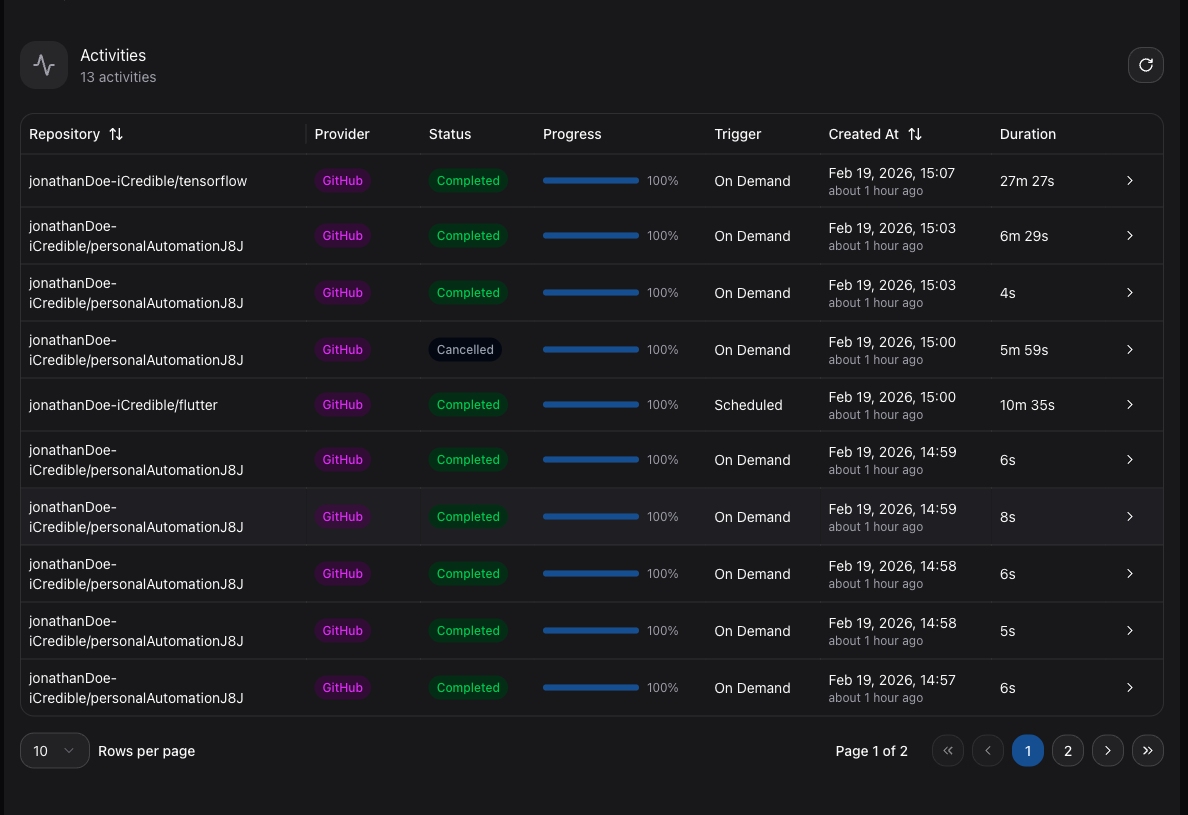1188x815 pixels.
Task: Refresh the activities list
Action: [1145, 65]
